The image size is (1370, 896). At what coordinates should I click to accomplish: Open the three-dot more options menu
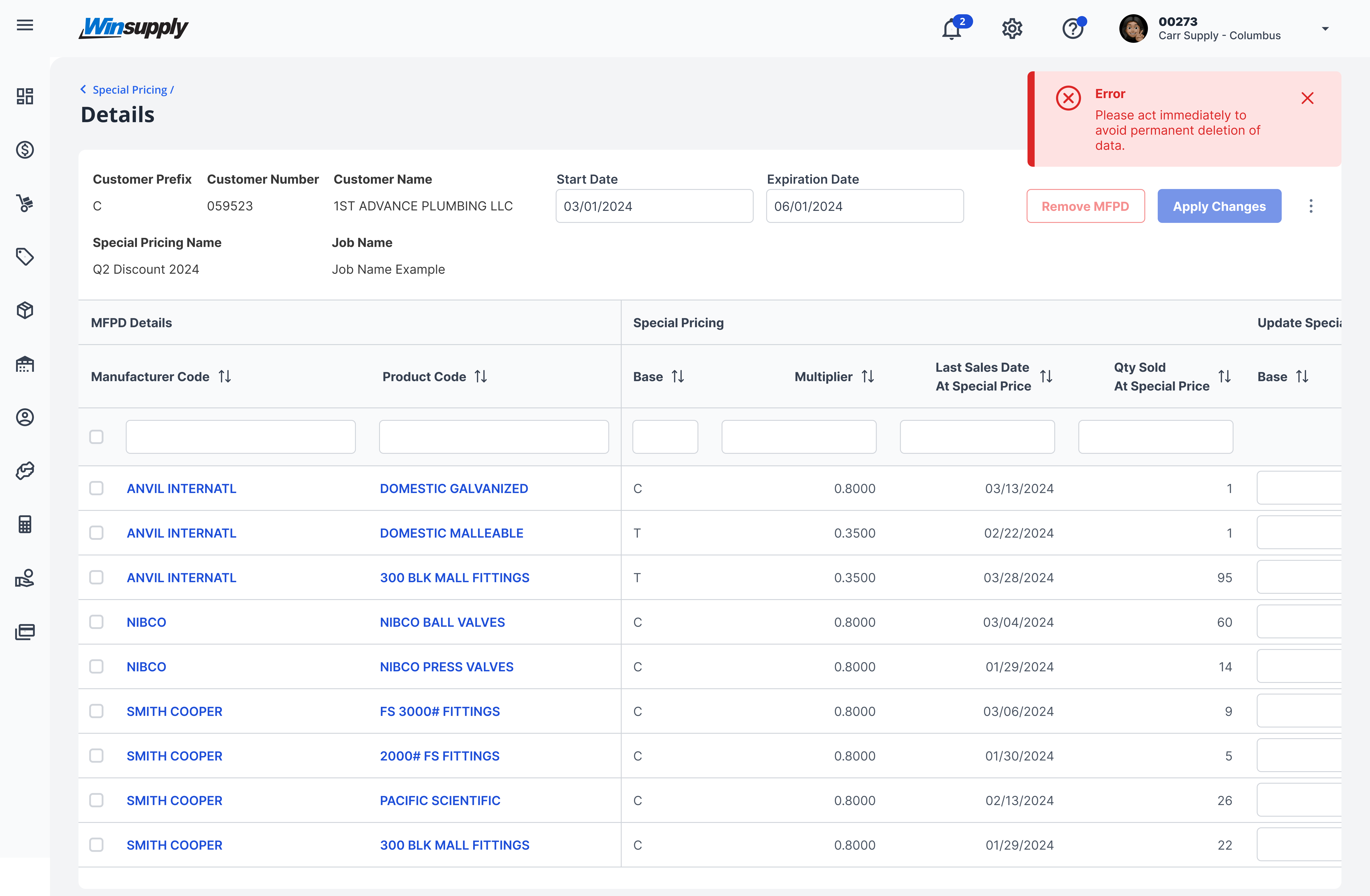click(x=1311, y=206)
